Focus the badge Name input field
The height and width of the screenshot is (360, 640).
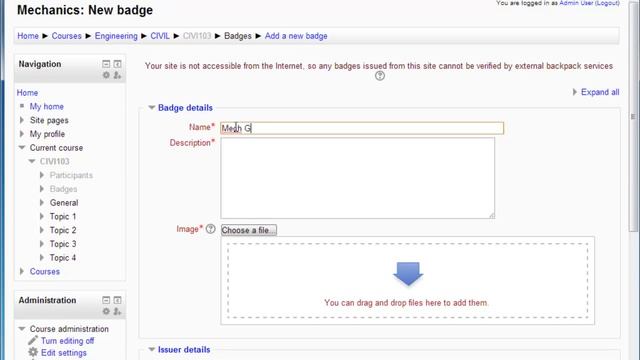coord(362,128)
